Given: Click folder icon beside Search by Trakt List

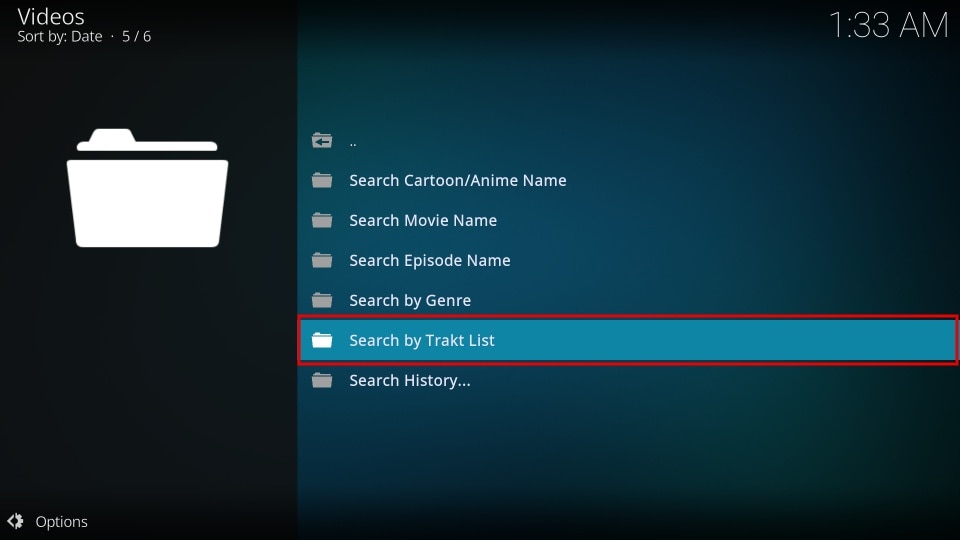Looking at the screenshot, I should [321, 340].
